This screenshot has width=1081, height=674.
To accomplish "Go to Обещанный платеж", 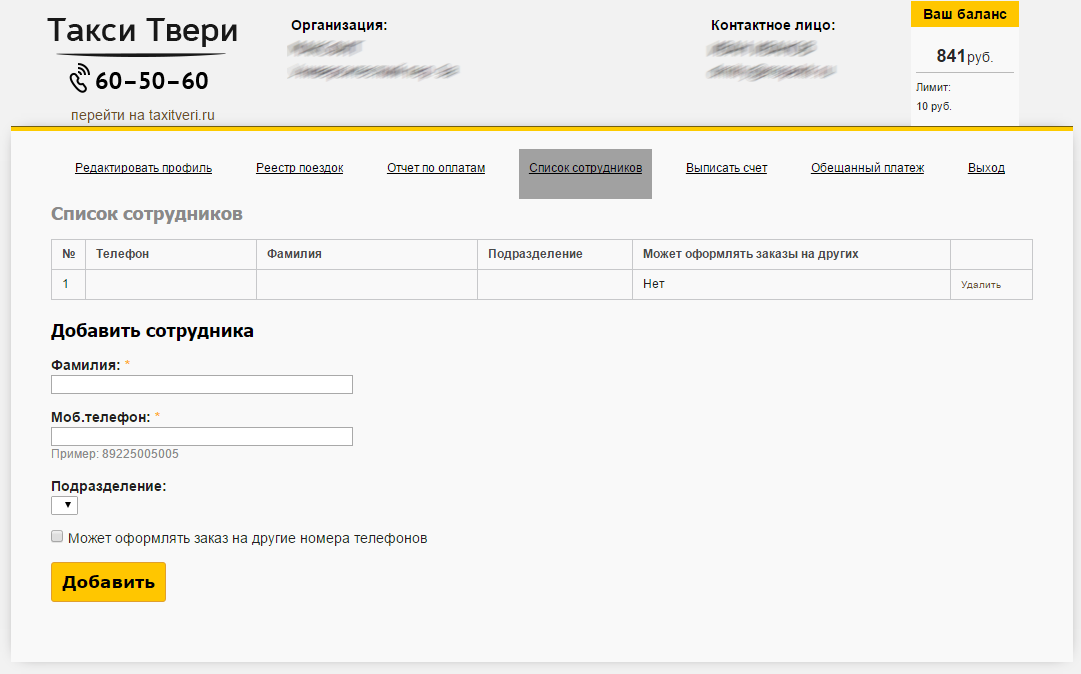I will [867, 168].
